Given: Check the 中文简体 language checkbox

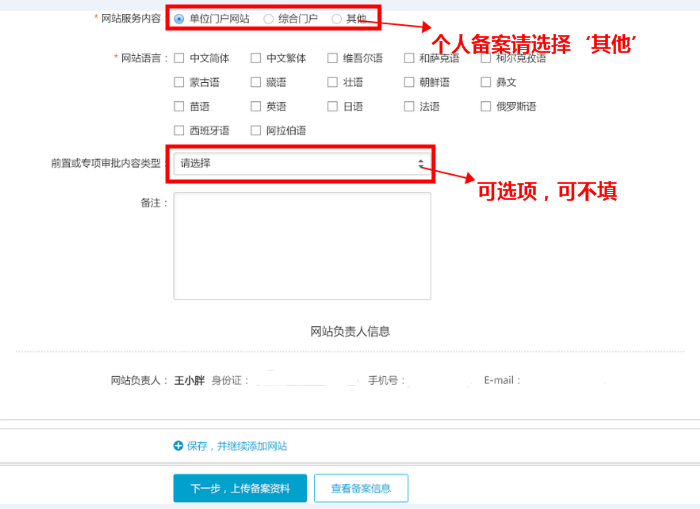Looking at the screenshot, I should click(x=179, y=58).
